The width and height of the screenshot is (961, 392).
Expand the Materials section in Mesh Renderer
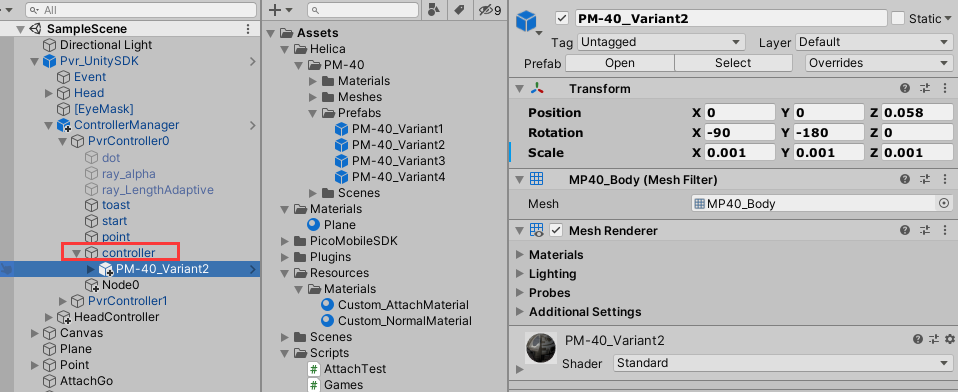520,254
